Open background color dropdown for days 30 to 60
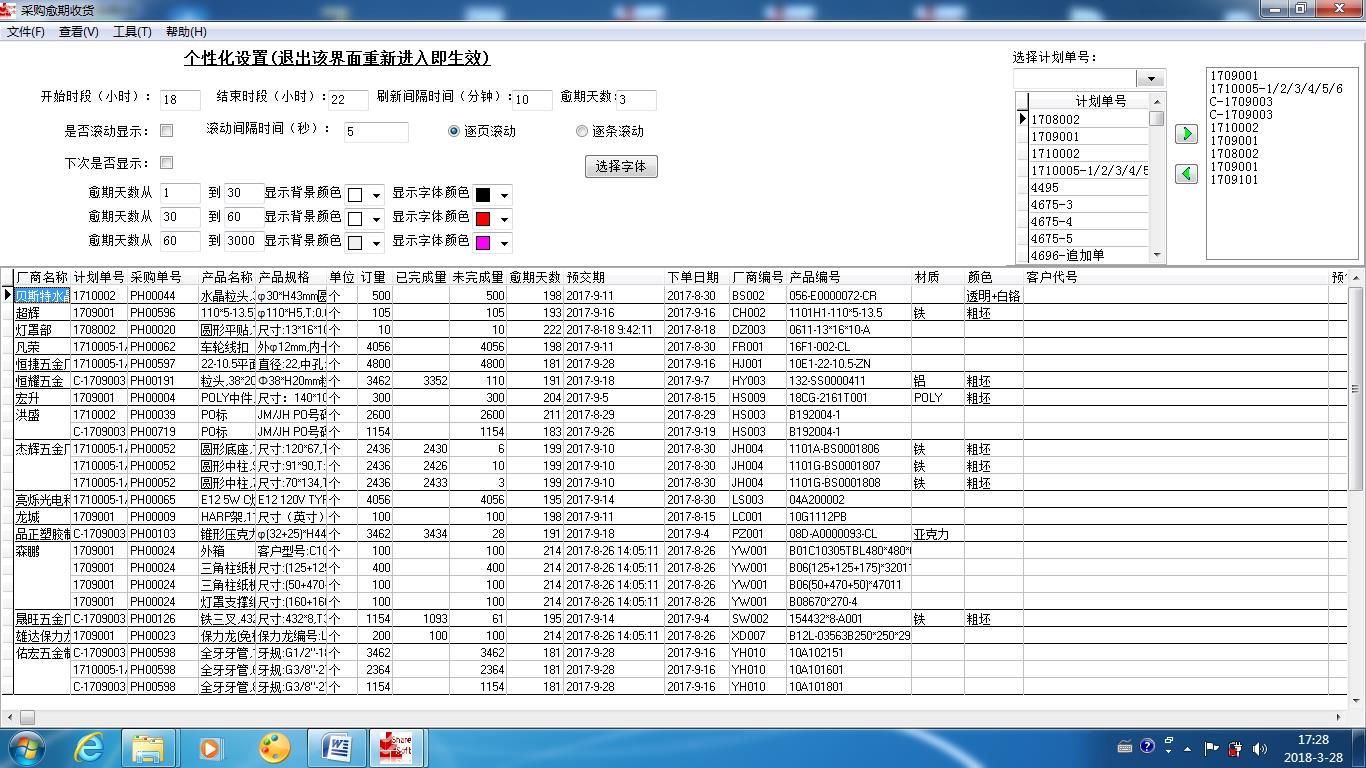Screen dimensions: 1366x768 click(376, 219)
